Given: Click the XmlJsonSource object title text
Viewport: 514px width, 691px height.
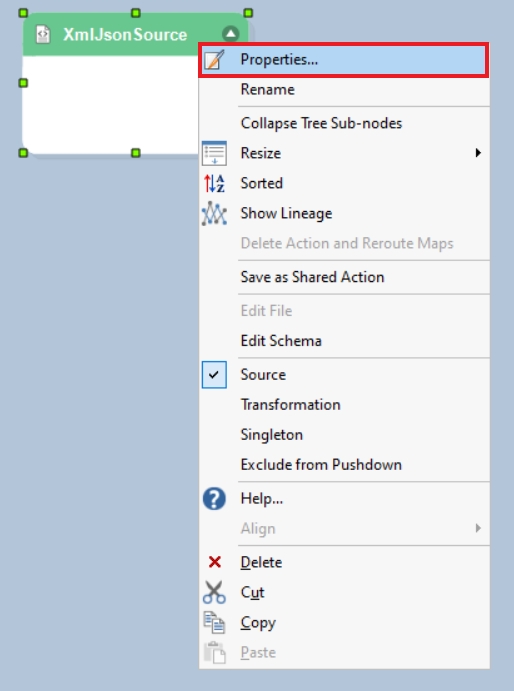Looking at the screenshot, I should coord(125,34).
